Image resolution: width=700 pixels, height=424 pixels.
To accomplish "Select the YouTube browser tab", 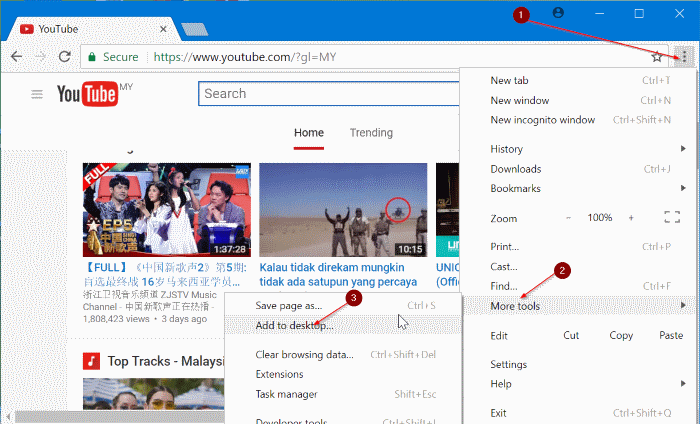I will coord(92,29).
